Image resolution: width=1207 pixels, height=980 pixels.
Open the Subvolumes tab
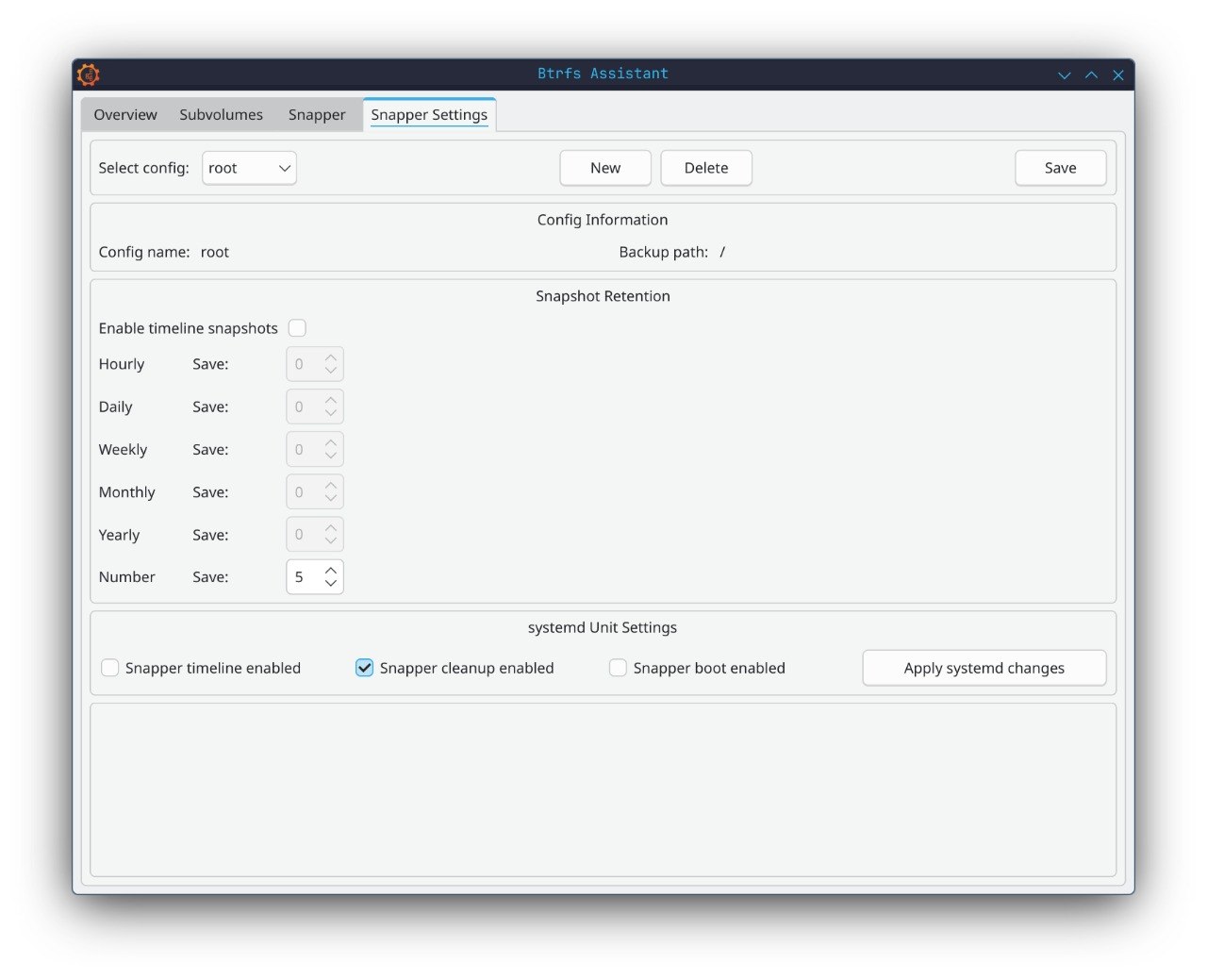tap(221, 115)
